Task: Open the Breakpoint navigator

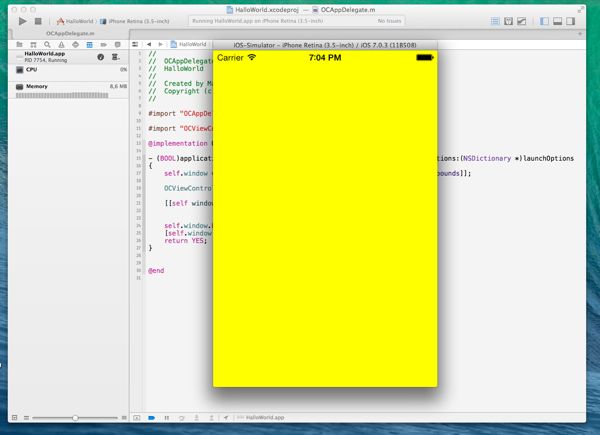Action: click(x=103, y=45)
